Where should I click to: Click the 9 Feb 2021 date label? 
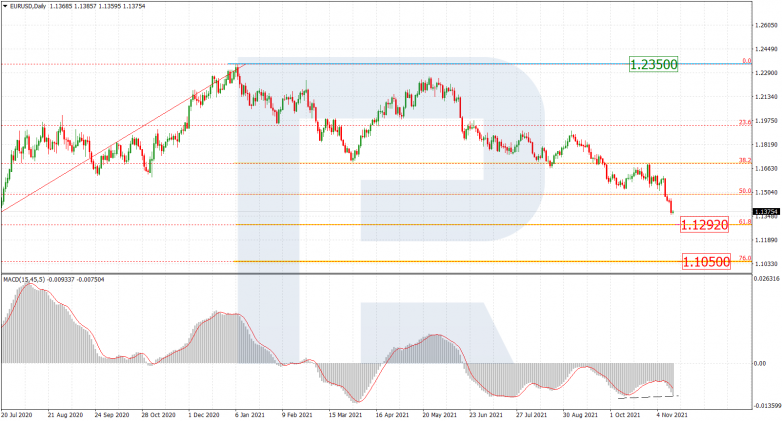click(x=297, y=415)
